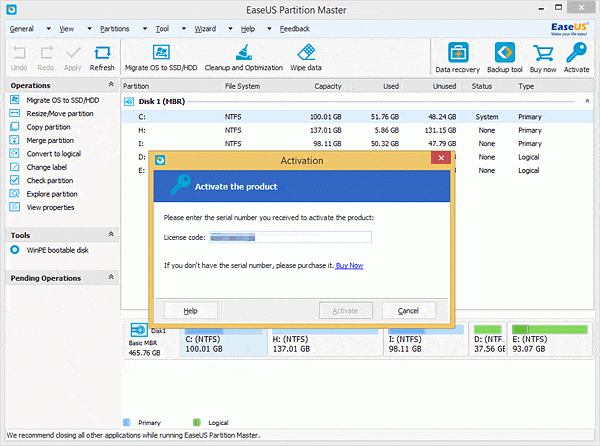Open the General menu
This screenshot has height=446, width=600.
(21, 29)
